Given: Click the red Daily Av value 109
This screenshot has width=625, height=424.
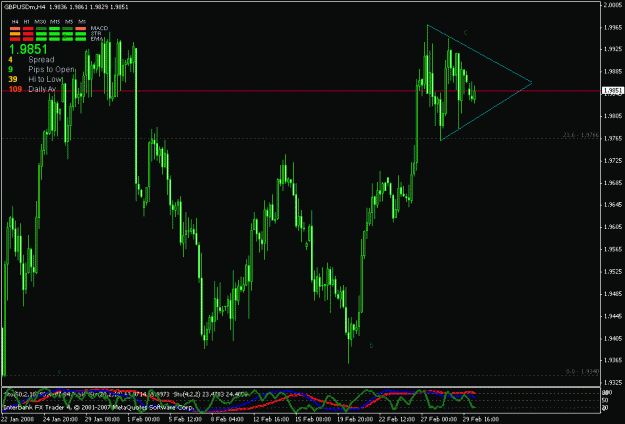Looking at the screenshot, I should pos(15,89).
